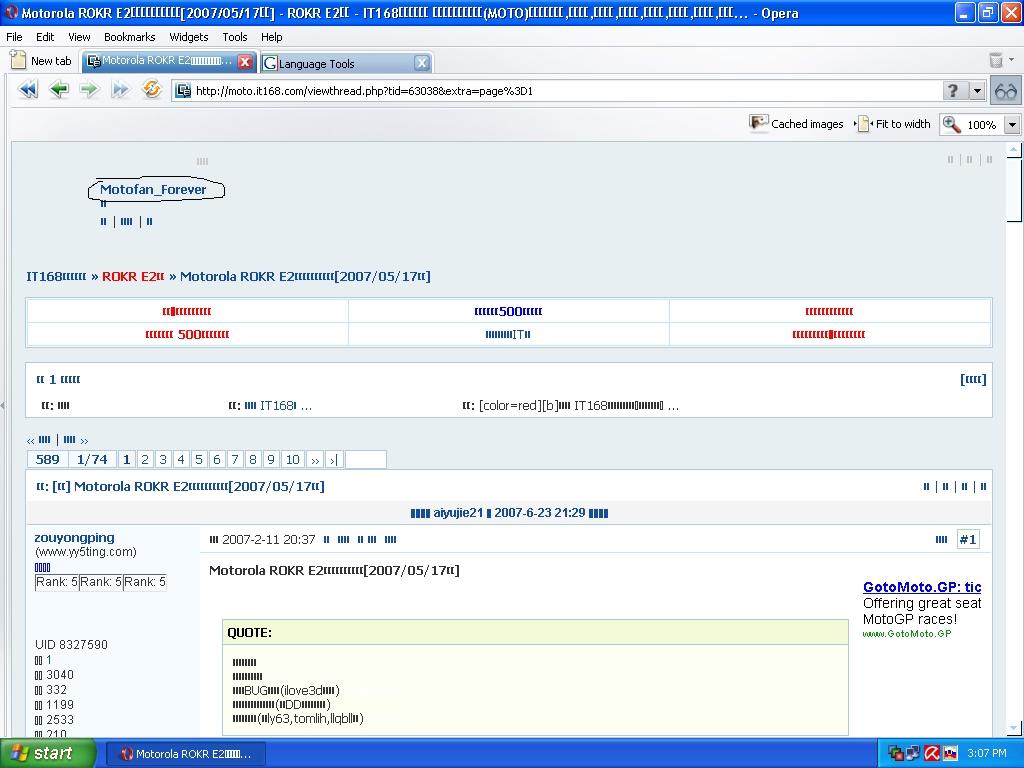Click the page scrollbar up arrow
The image size is (1024, 768).
[1013, 151]
